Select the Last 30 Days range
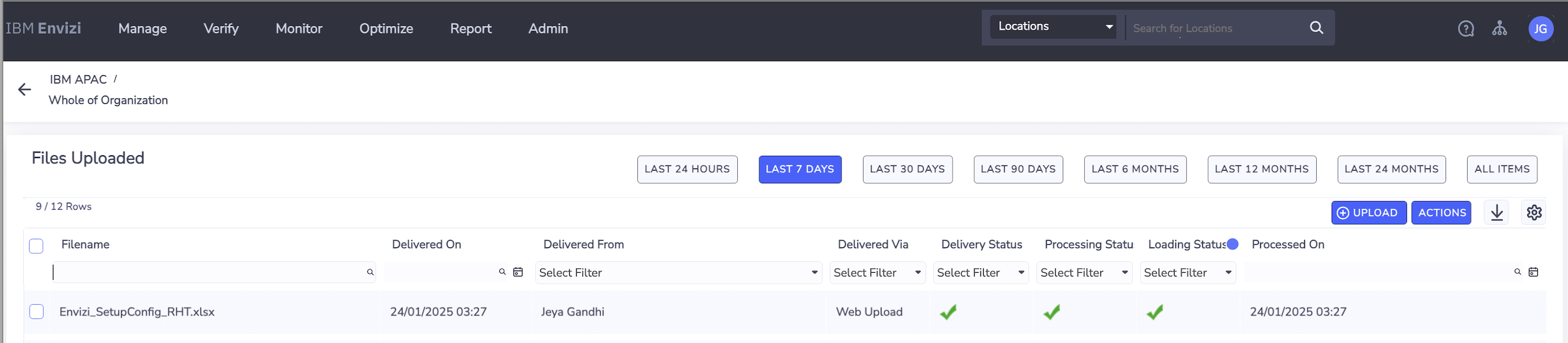 coord(907,169)
